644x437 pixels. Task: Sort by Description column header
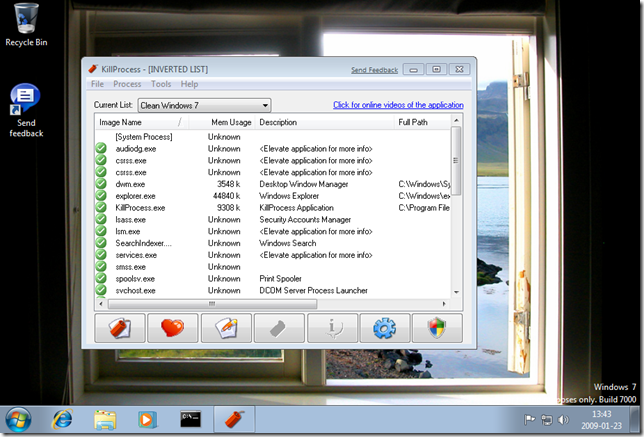[325, 122]
